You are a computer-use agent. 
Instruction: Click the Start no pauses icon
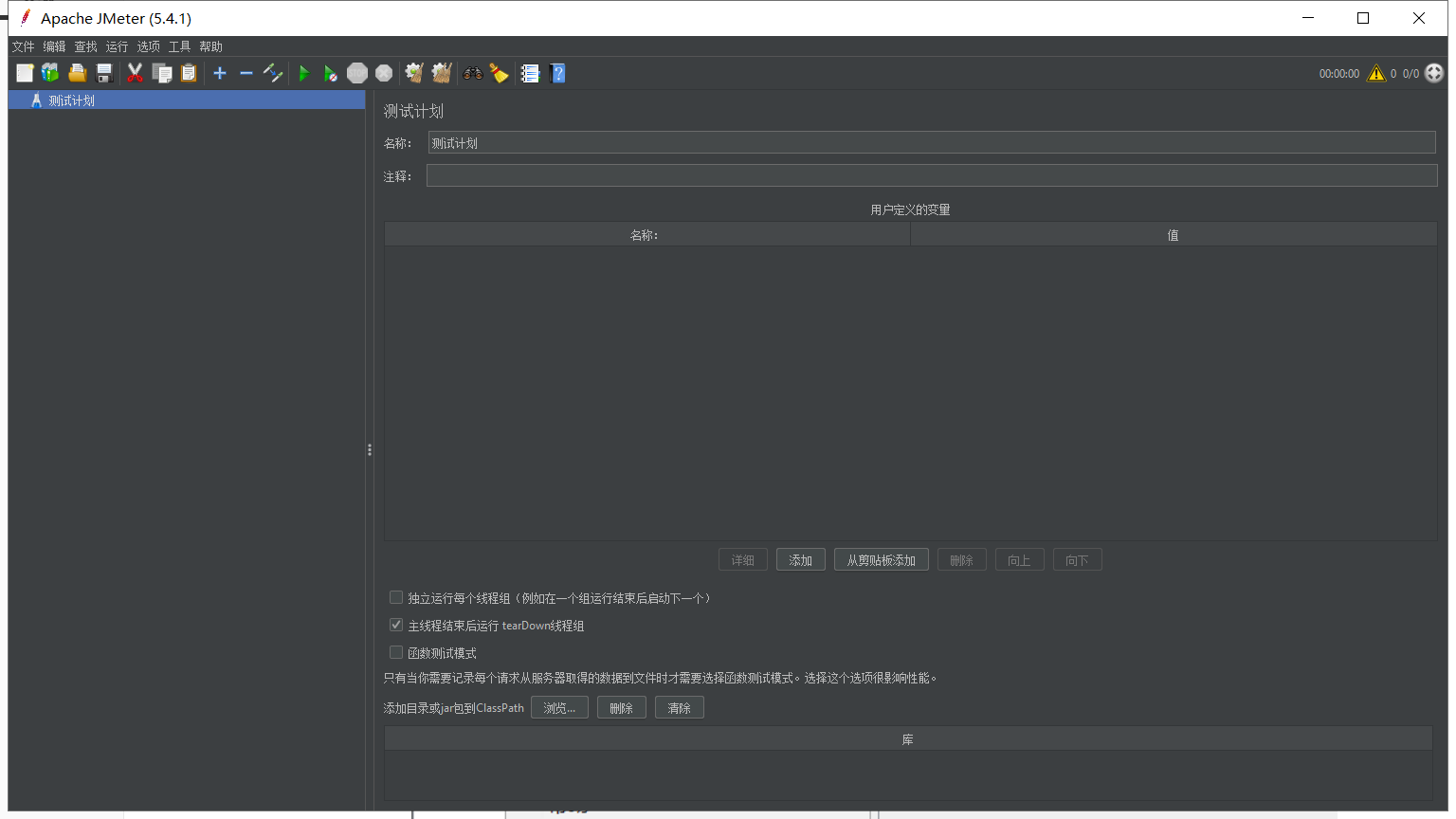coord(330,73)
